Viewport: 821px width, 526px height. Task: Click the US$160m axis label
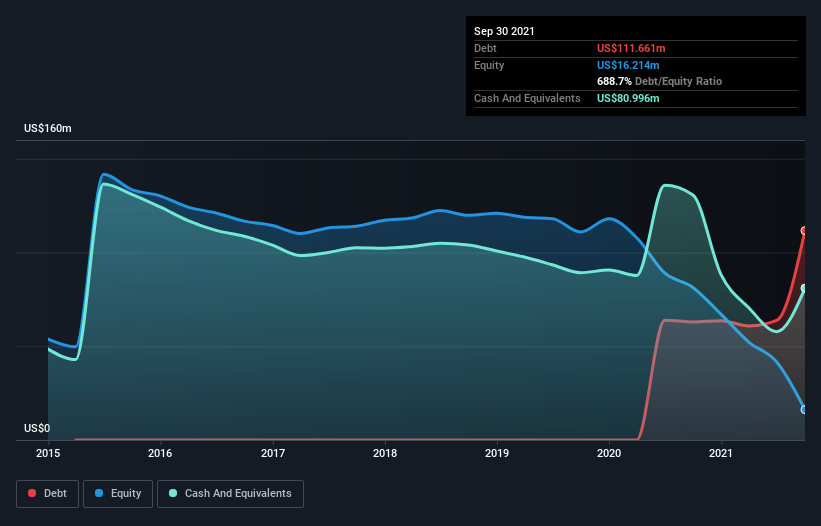point(48,128)
